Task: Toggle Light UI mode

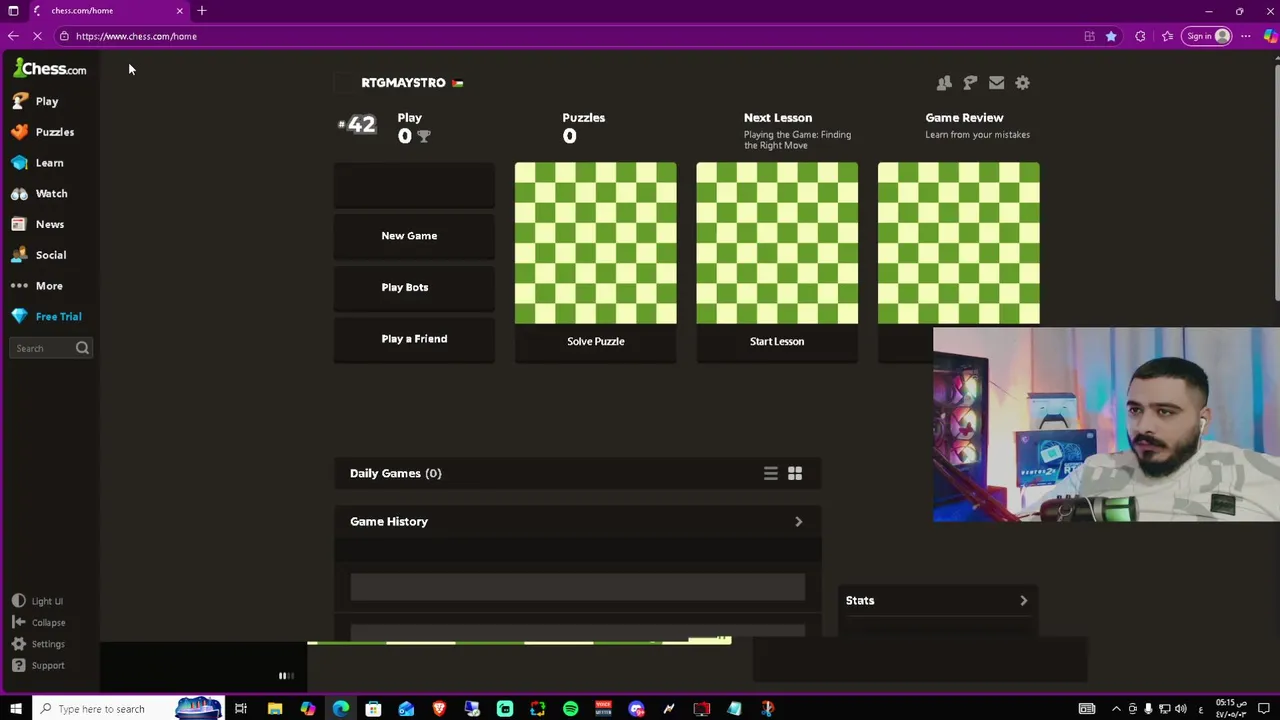Action: [37, 601]
